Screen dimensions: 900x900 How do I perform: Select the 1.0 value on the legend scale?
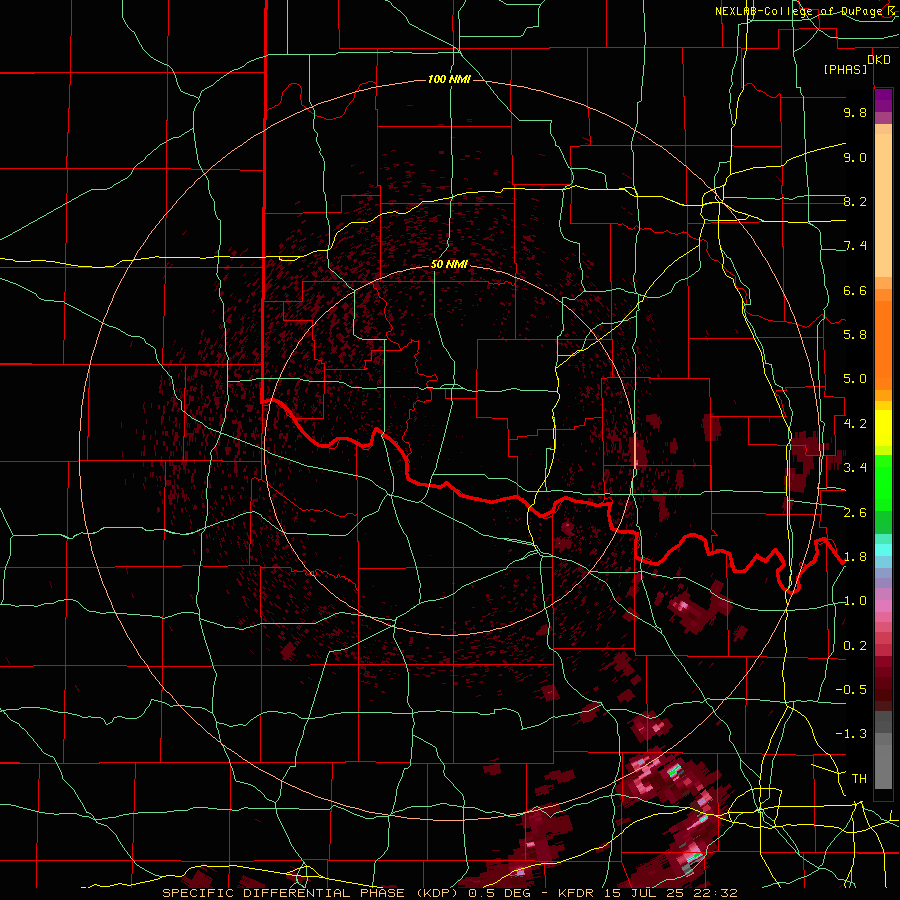[855, 601]
